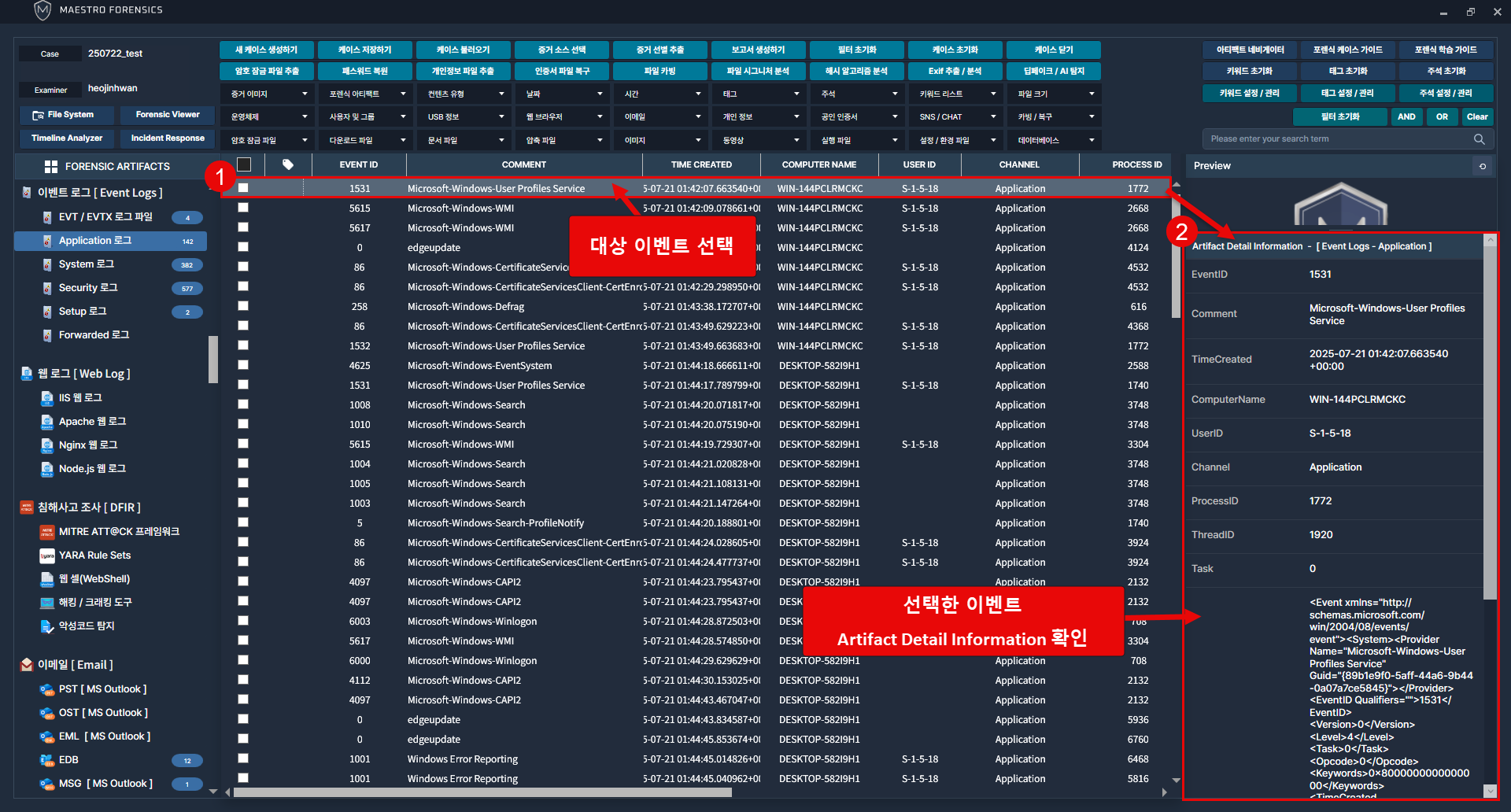Expand the USB 정보 dropdown filter
1511x812 pixels.
coord(465,116)
